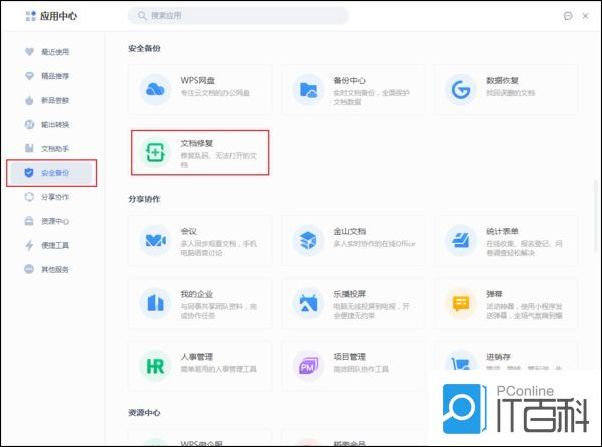Open the 资源中心 category
Screen dimensions: 602x447
(x=51, y=221)
